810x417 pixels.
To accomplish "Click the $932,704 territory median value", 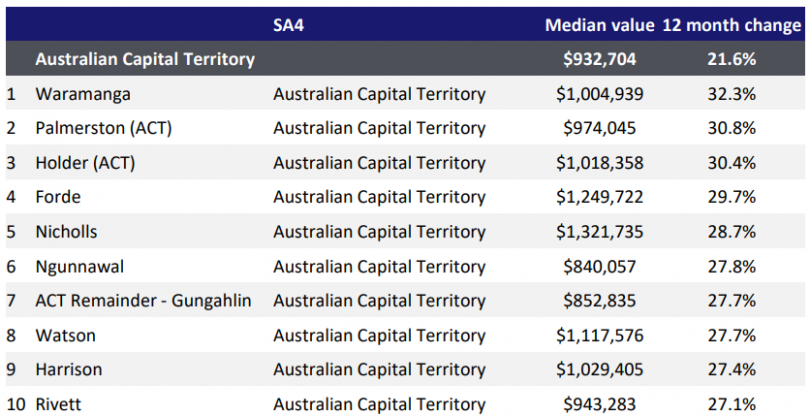I will tap(599, 59).
